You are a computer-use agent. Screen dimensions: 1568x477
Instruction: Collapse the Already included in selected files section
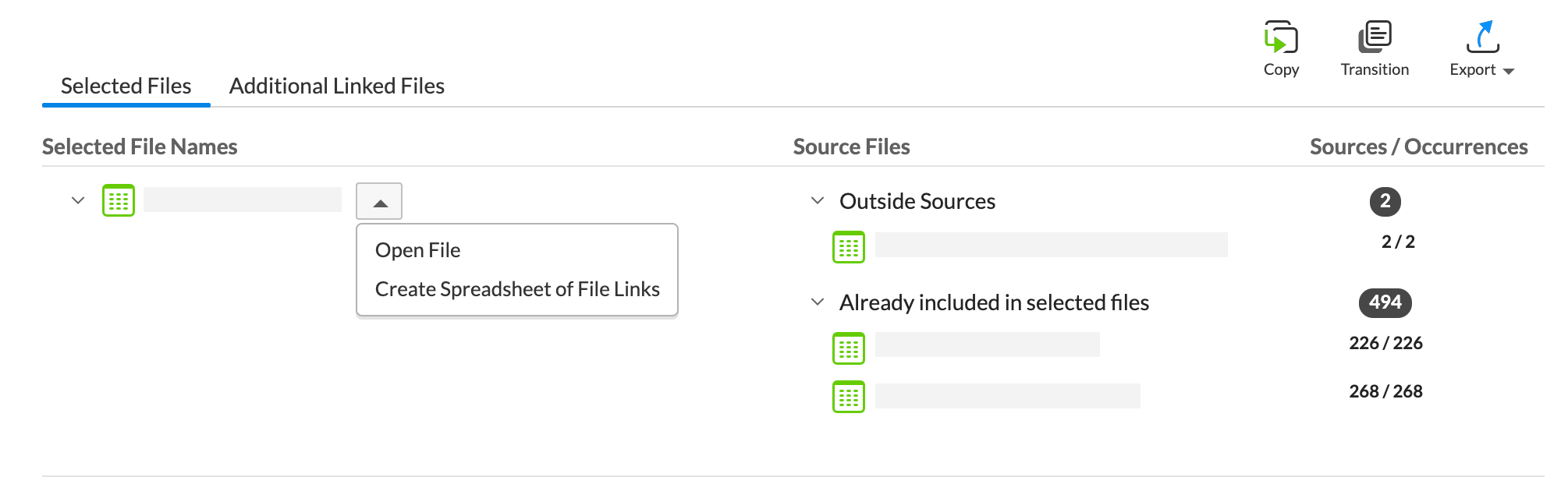(x=817, y=302)
